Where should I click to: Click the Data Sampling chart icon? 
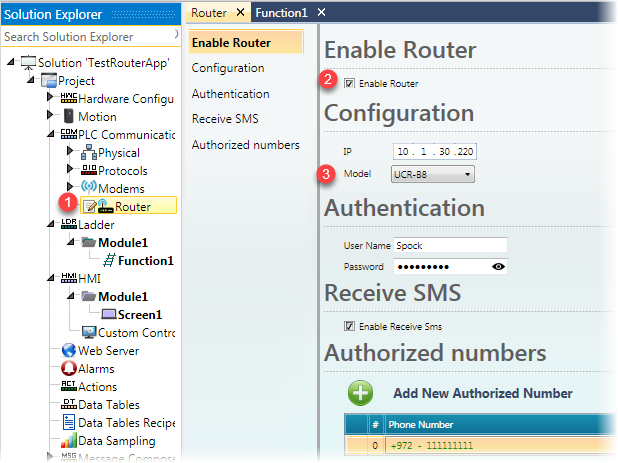tap(68, 441)
